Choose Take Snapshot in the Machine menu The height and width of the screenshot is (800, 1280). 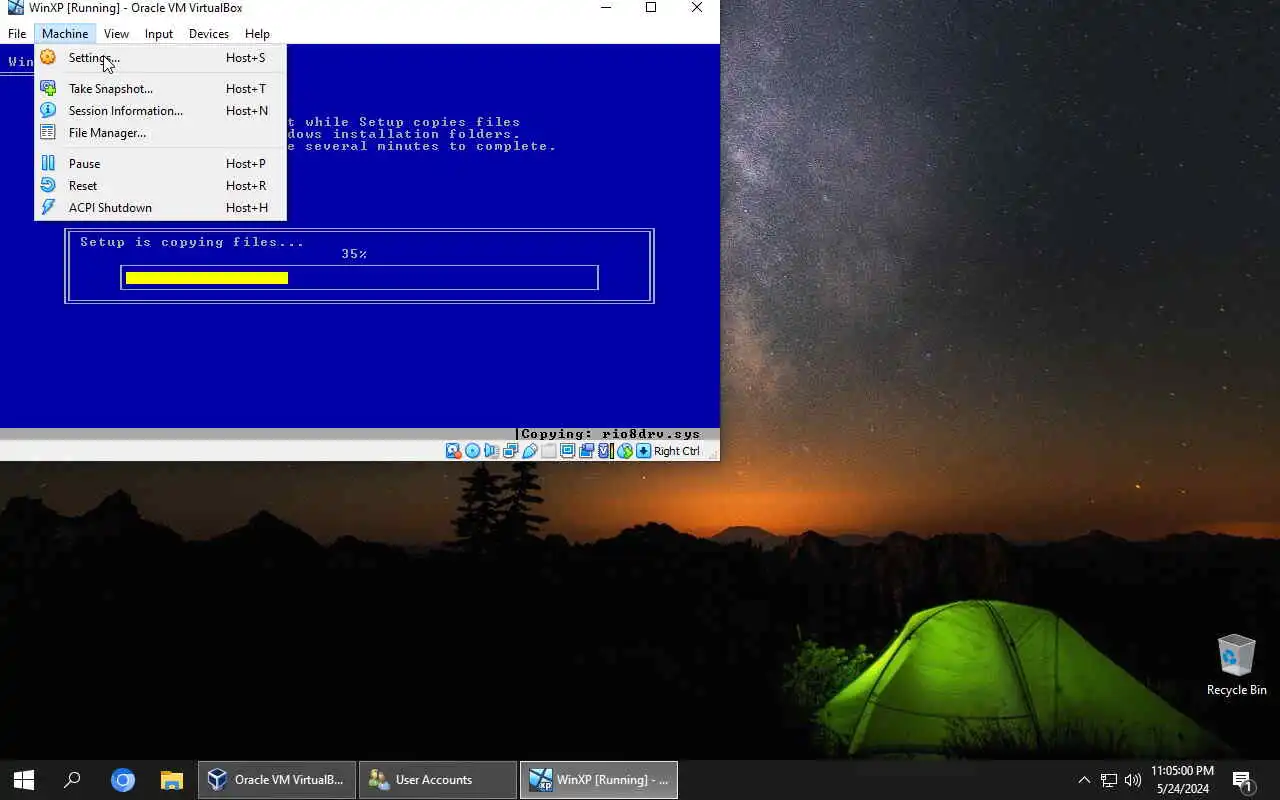160,89
